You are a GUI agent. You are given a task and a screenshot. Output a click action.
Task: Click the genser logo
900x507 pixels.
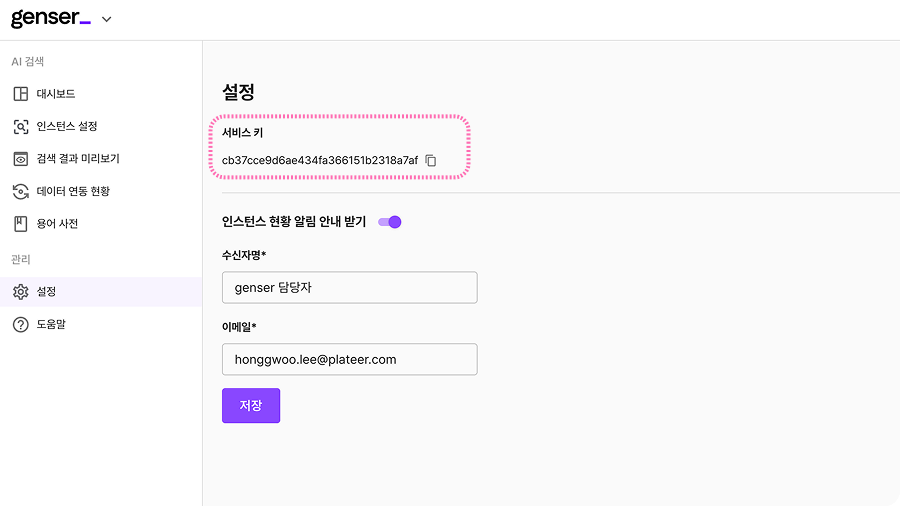50,18
